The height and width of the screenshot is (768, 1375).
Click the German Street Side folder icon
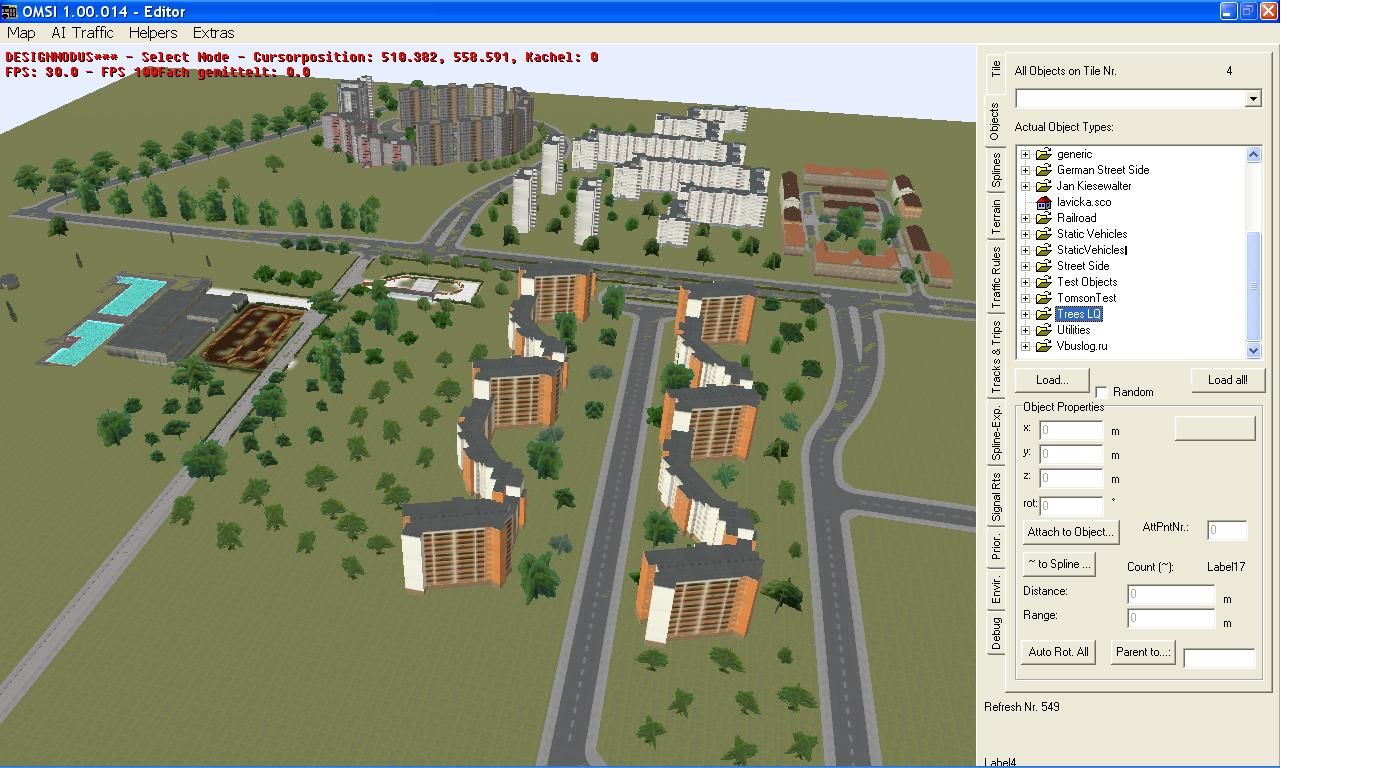click(1043, 170)
